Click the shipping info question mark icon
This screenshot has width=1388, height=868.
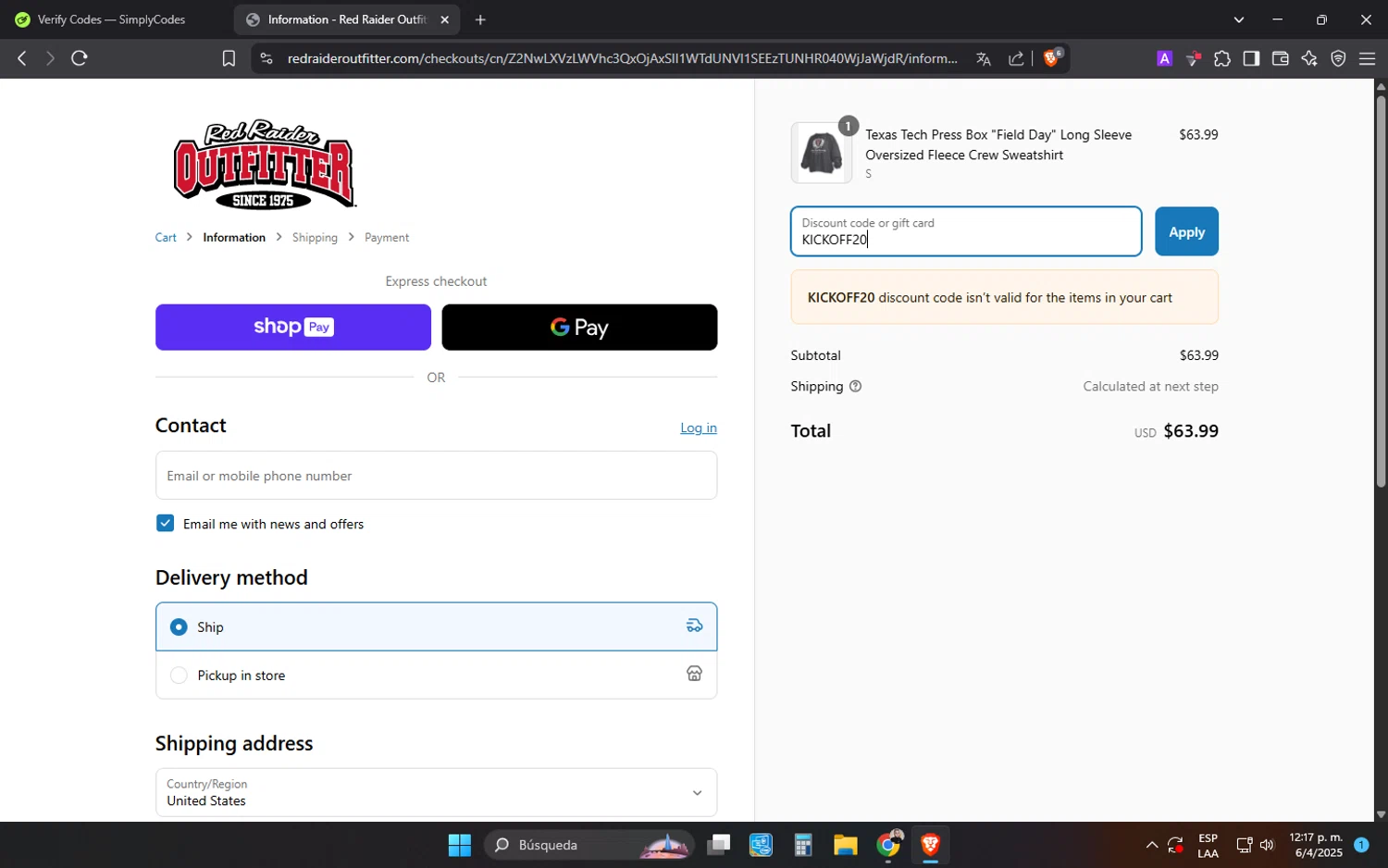855,387
